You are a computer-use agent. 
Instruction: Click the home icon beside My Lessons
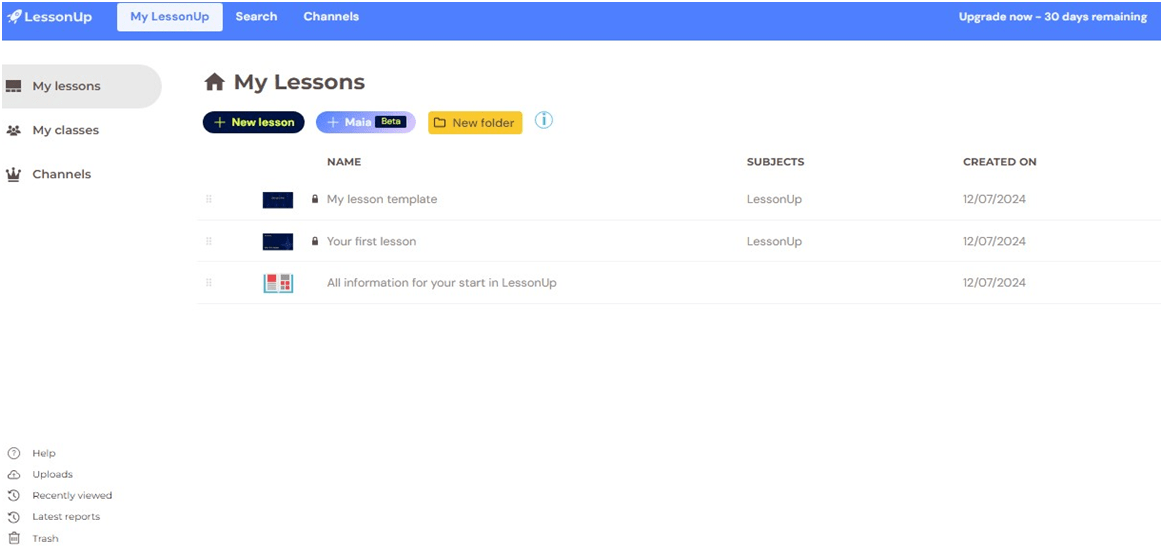[214, 82]
